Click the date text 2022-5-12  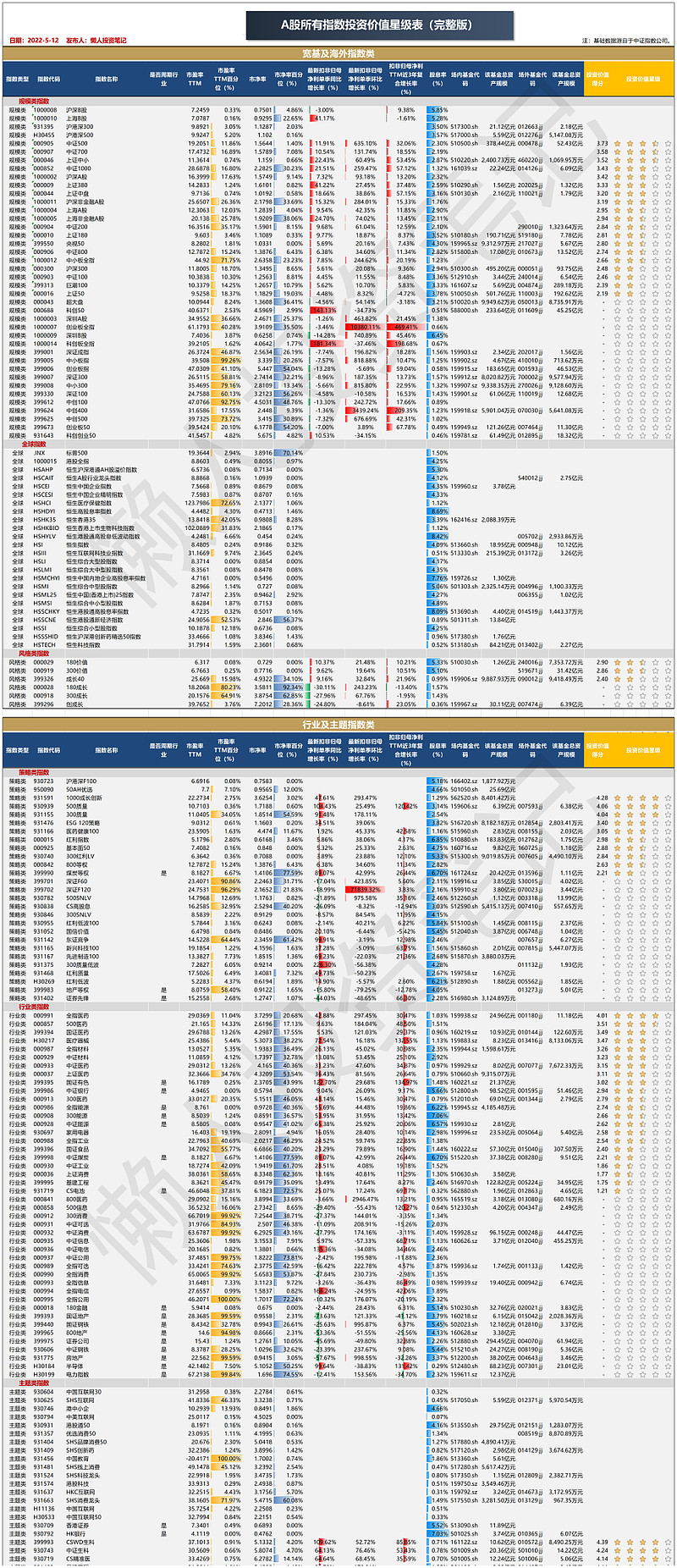click(x=43, y=41)
